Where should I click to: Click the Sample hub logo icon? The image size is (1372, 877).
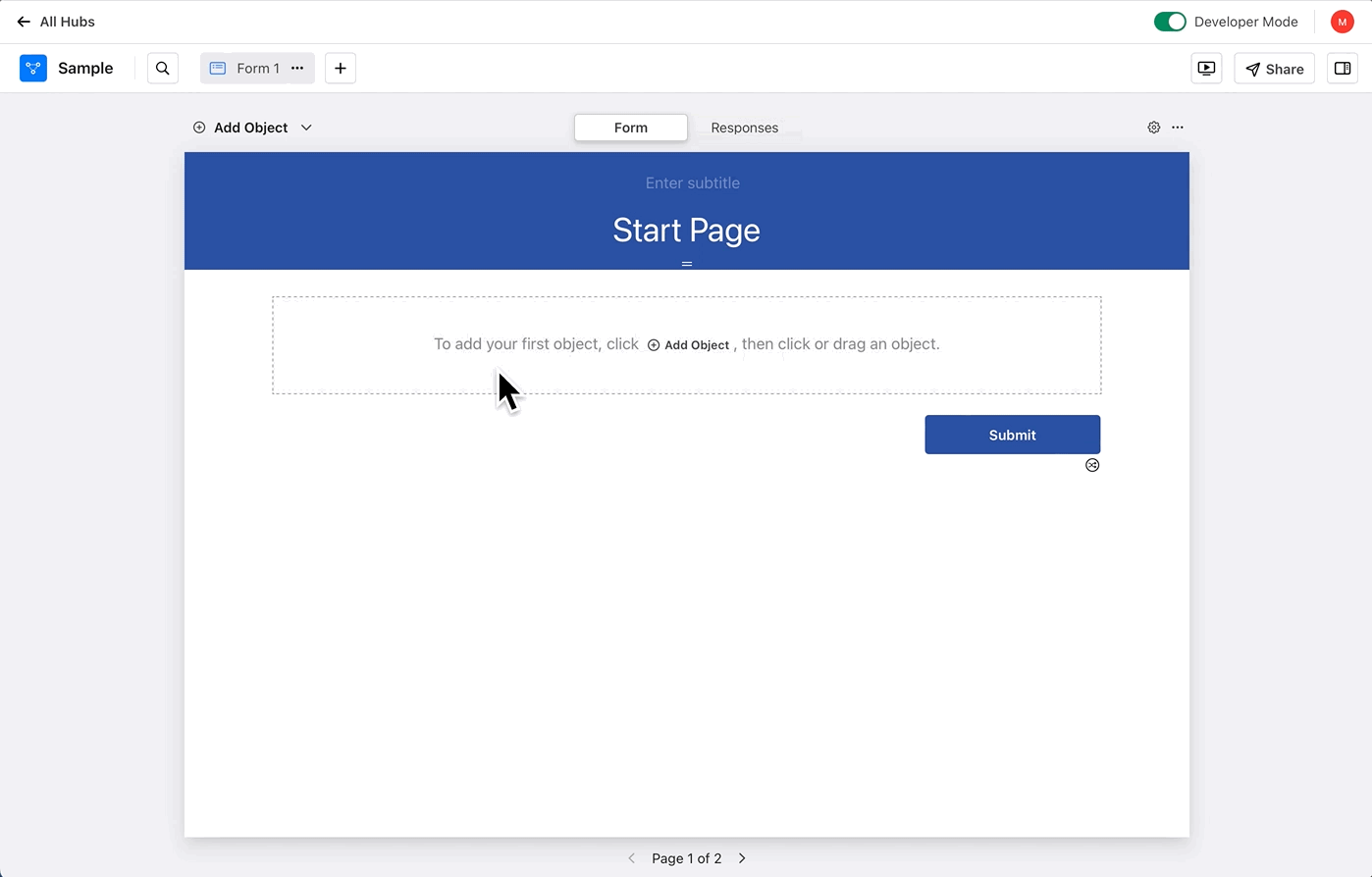33,68
